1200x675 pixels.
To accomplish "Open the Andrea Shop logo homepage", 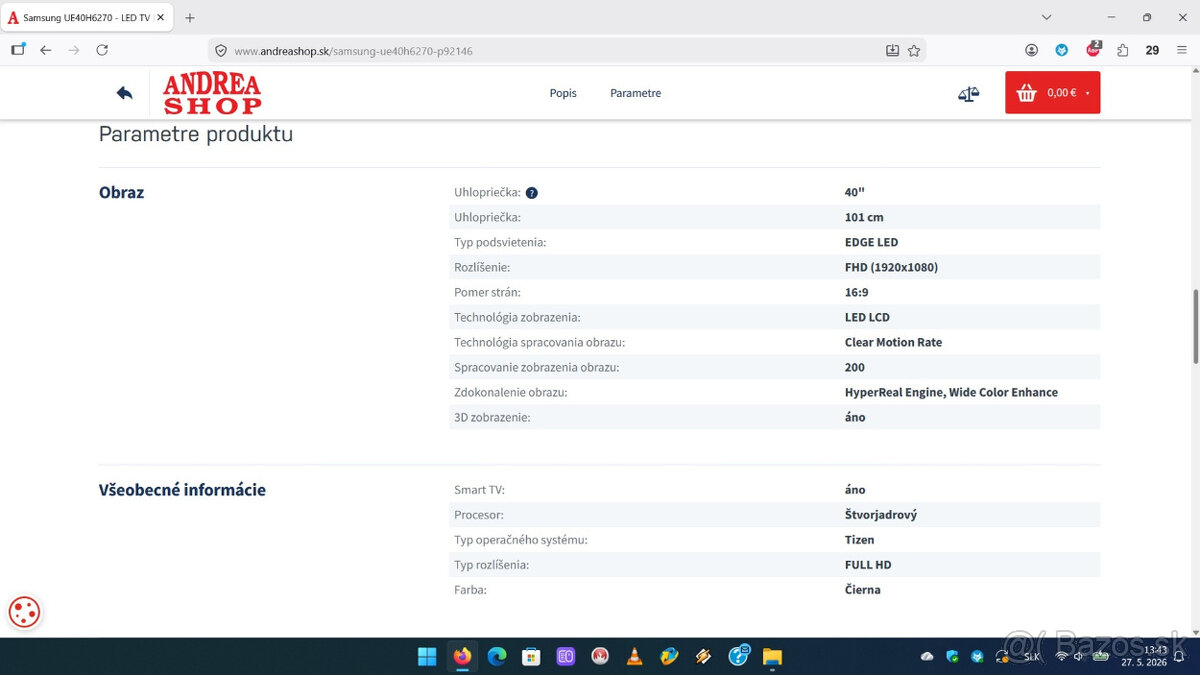I will click(212, 94).
